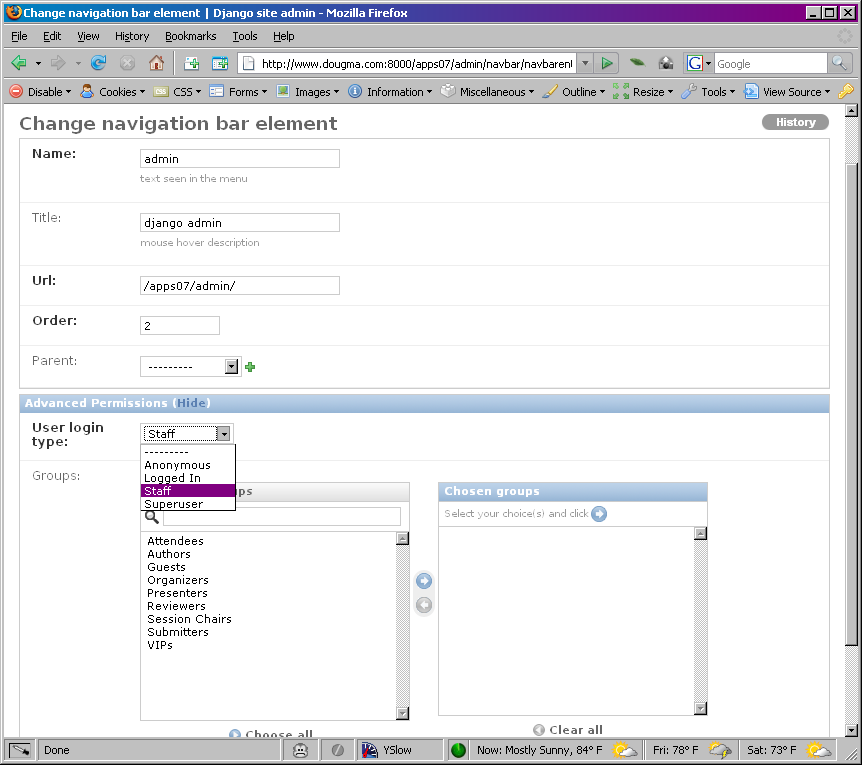Select Organizers in the available groups list

pos(178,580)
